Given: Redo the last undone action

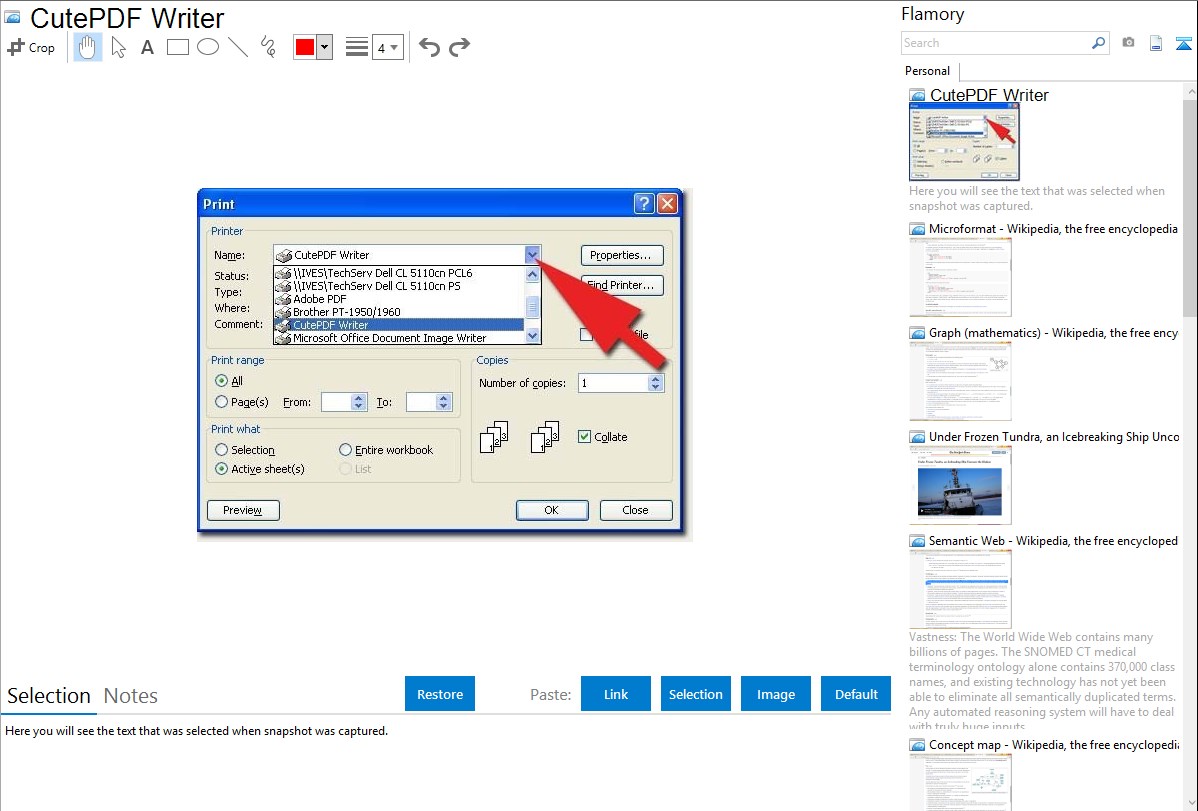Looking at the screenshot, I should point(459,47).
